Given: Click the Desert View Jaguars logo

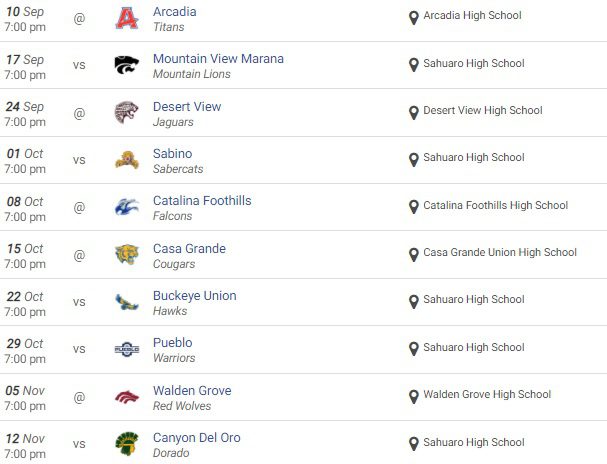Looking at the screenshot, I should click(126, 112).
